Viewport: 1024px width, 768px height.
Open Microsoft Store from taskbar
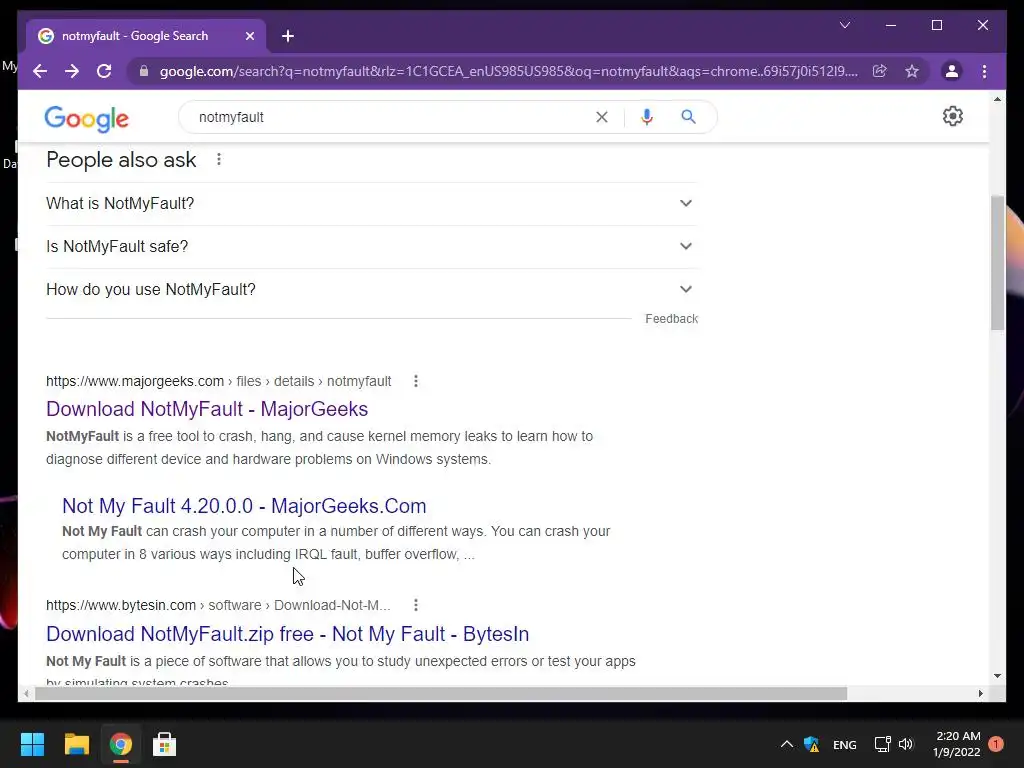[x=165, y=744]
